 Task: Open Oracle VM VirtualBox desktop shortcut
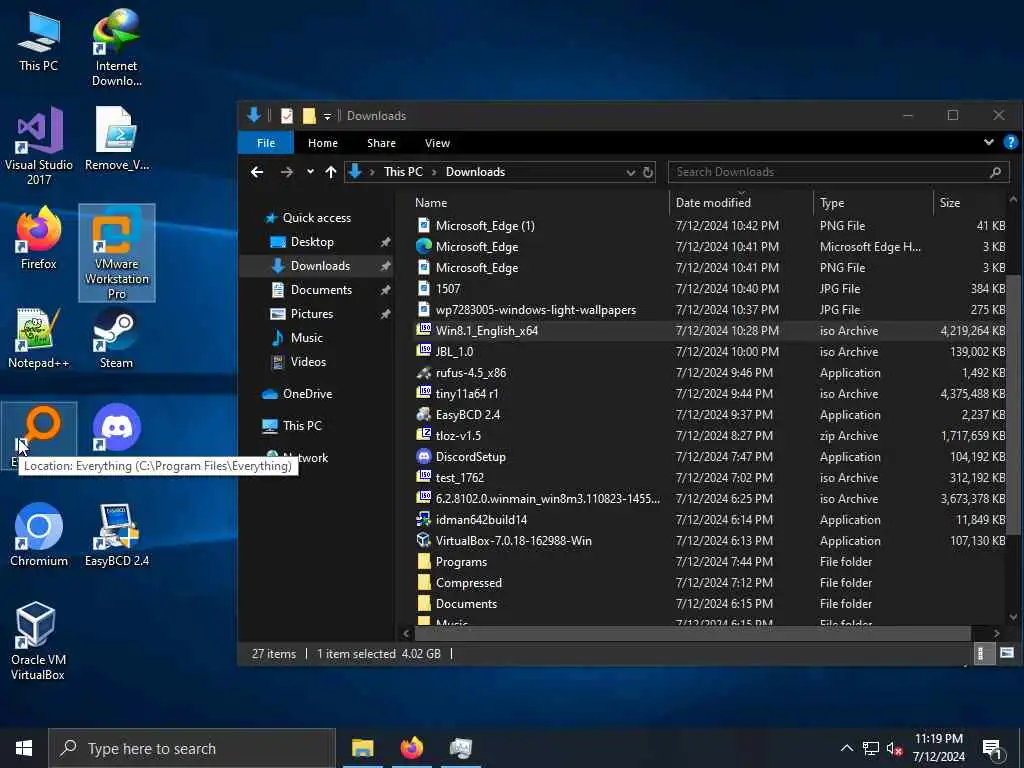coord(37,640)
